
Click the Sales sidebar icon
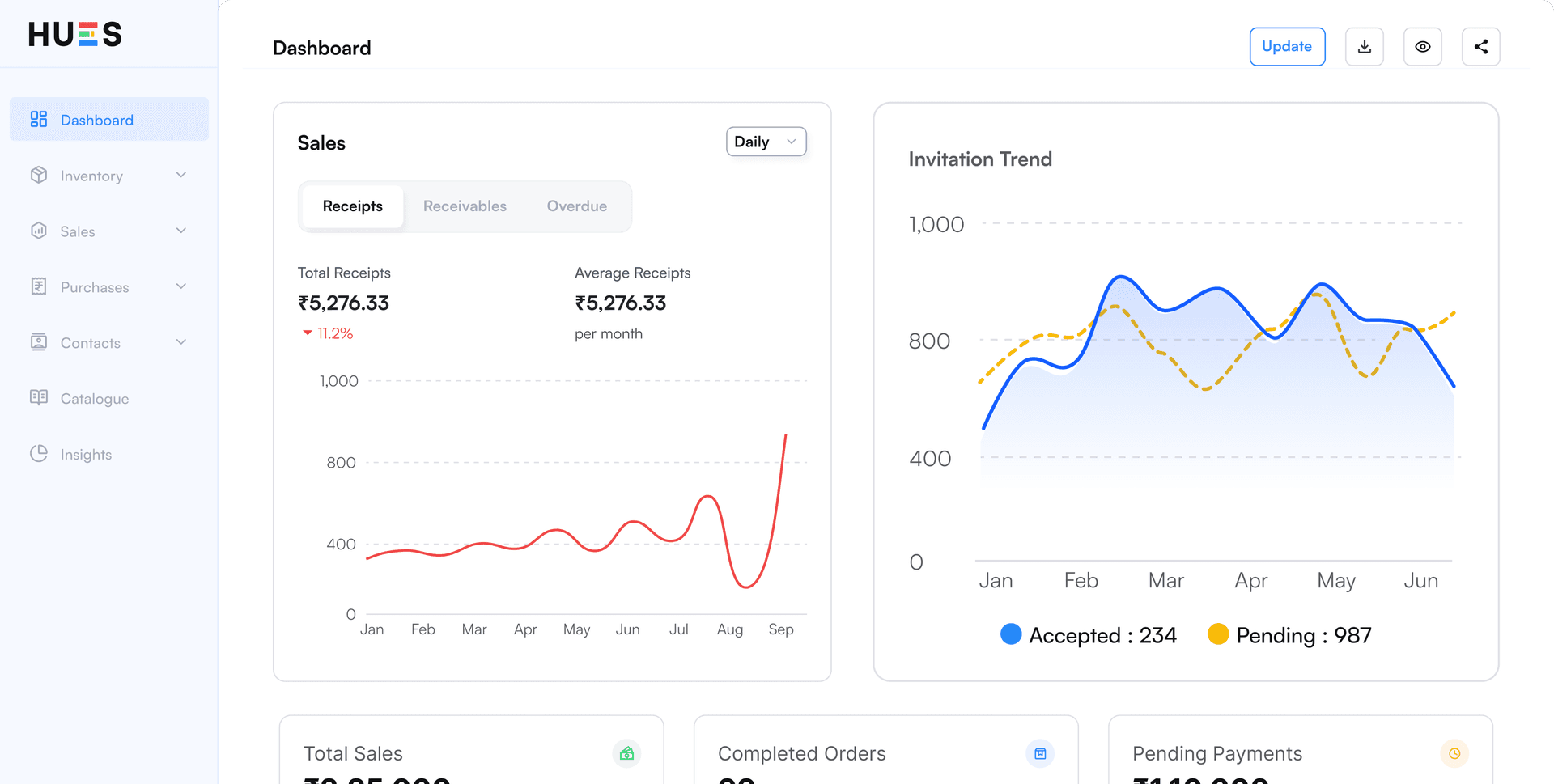tap(38, 231)
